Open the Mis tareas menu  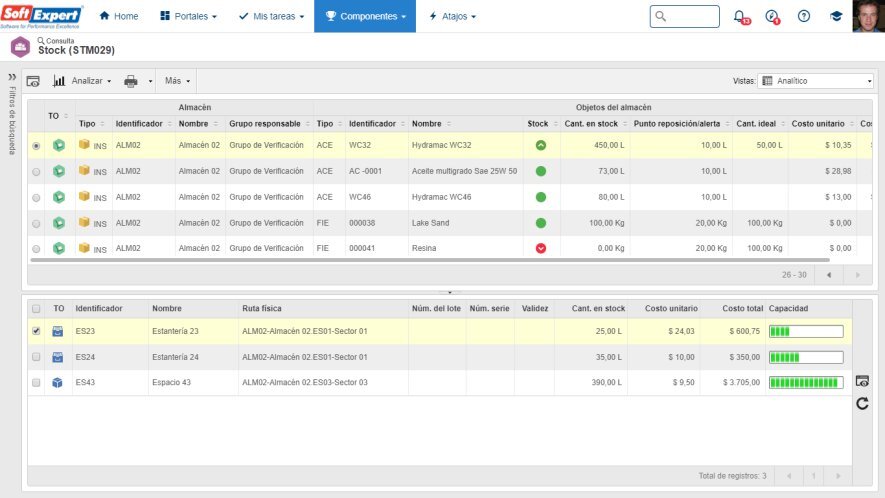point(270,16)
